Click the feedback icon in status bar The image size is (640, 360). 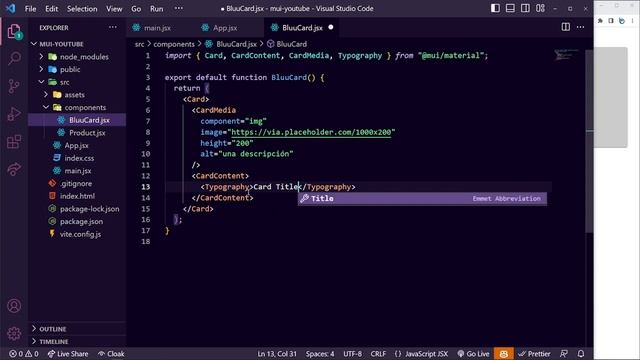[x=564, y=353]
